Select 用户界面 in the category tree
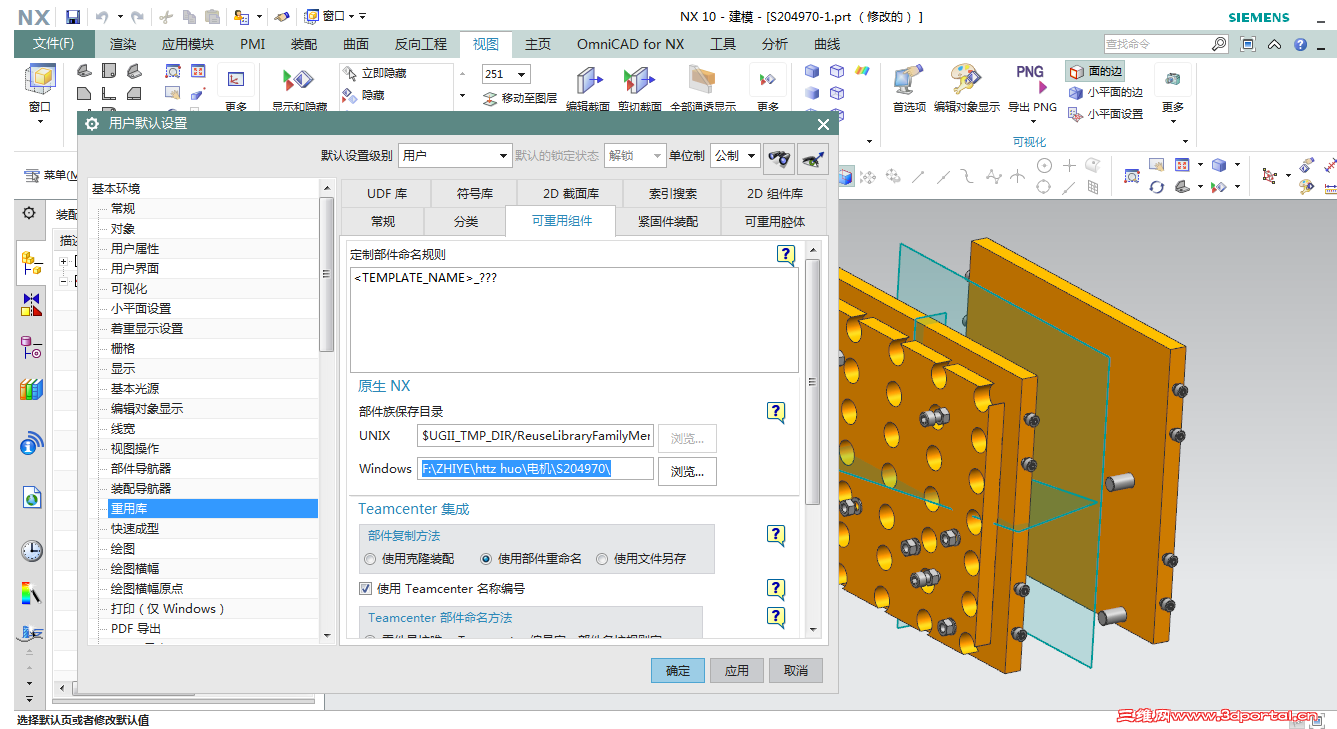Screen dimensions: 1337x729 pyautogui.click(x=135, y=268)
